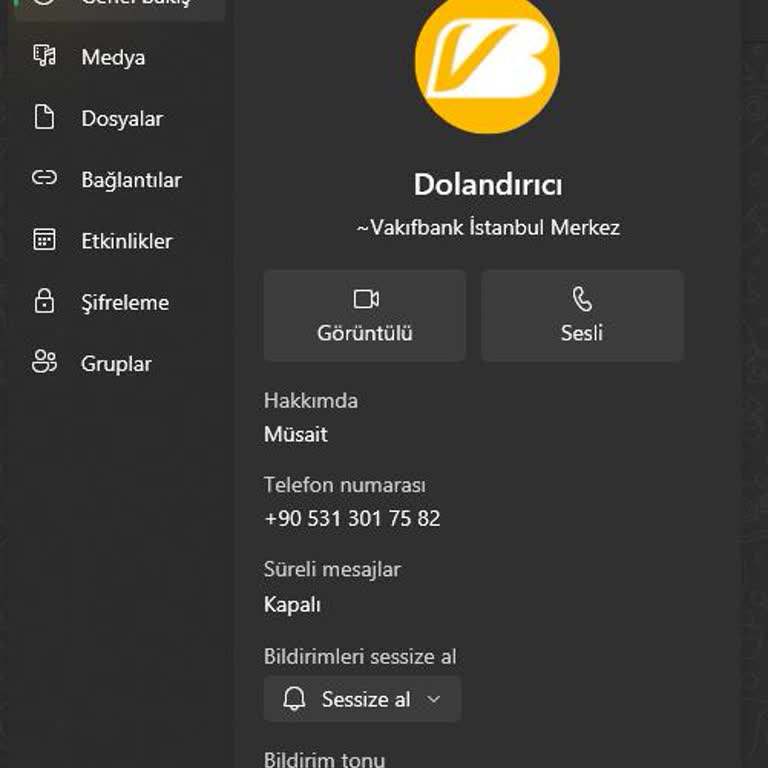Click the video camera icon
This screenshot has width=768, height=768.
pos(366,299)
